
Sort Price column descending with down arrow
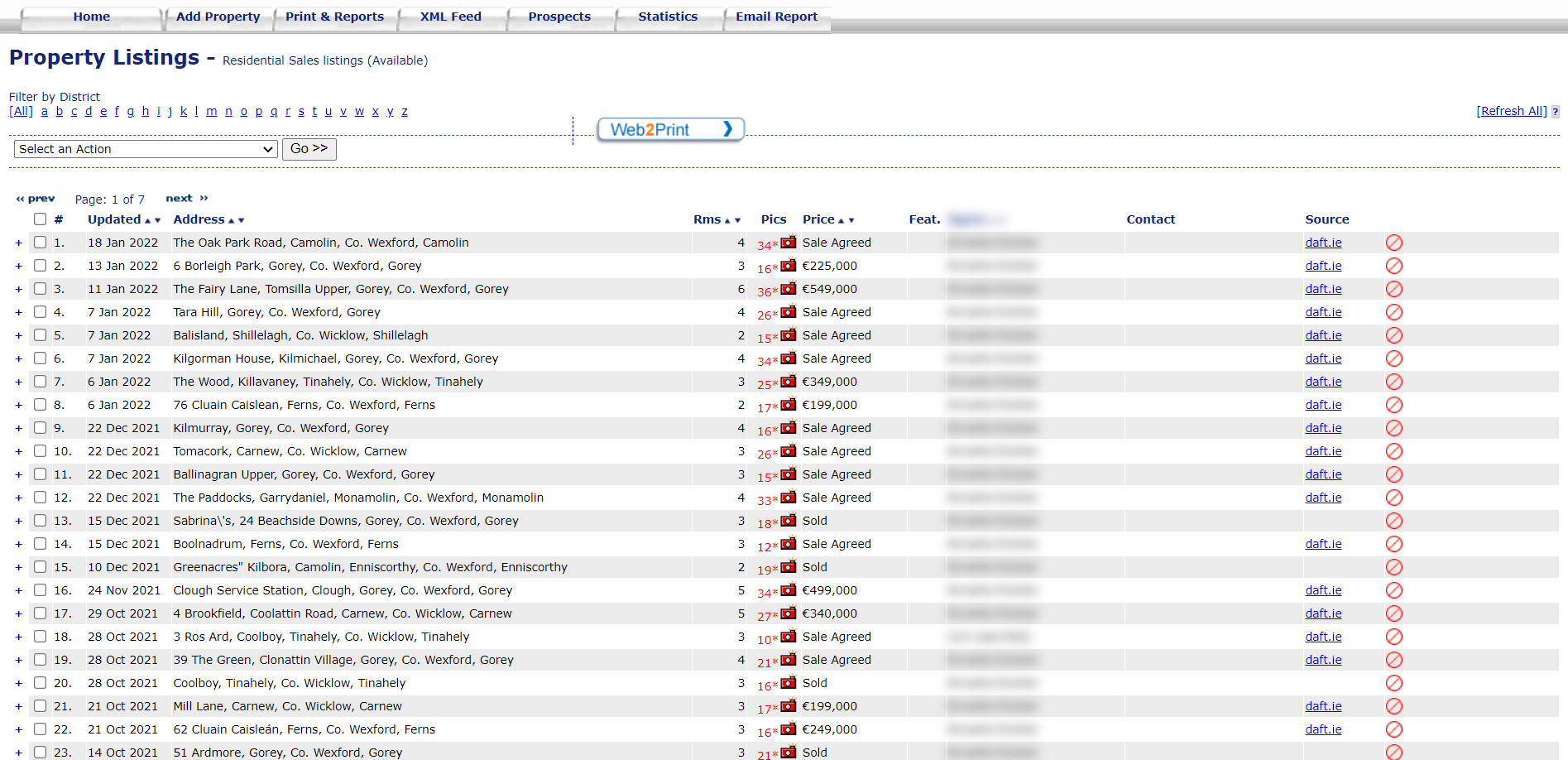click(x=851, y=221)
